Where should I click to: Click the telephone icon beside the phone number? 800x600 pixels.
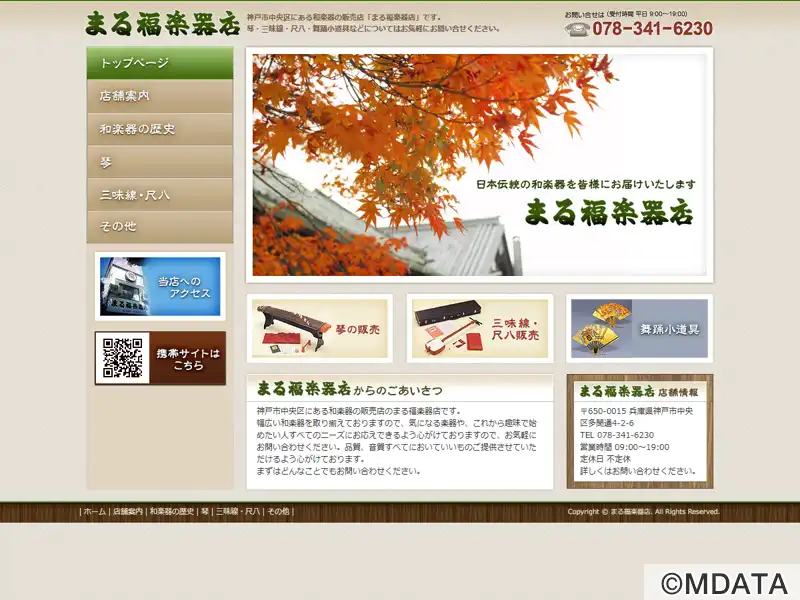pos(576,29)
